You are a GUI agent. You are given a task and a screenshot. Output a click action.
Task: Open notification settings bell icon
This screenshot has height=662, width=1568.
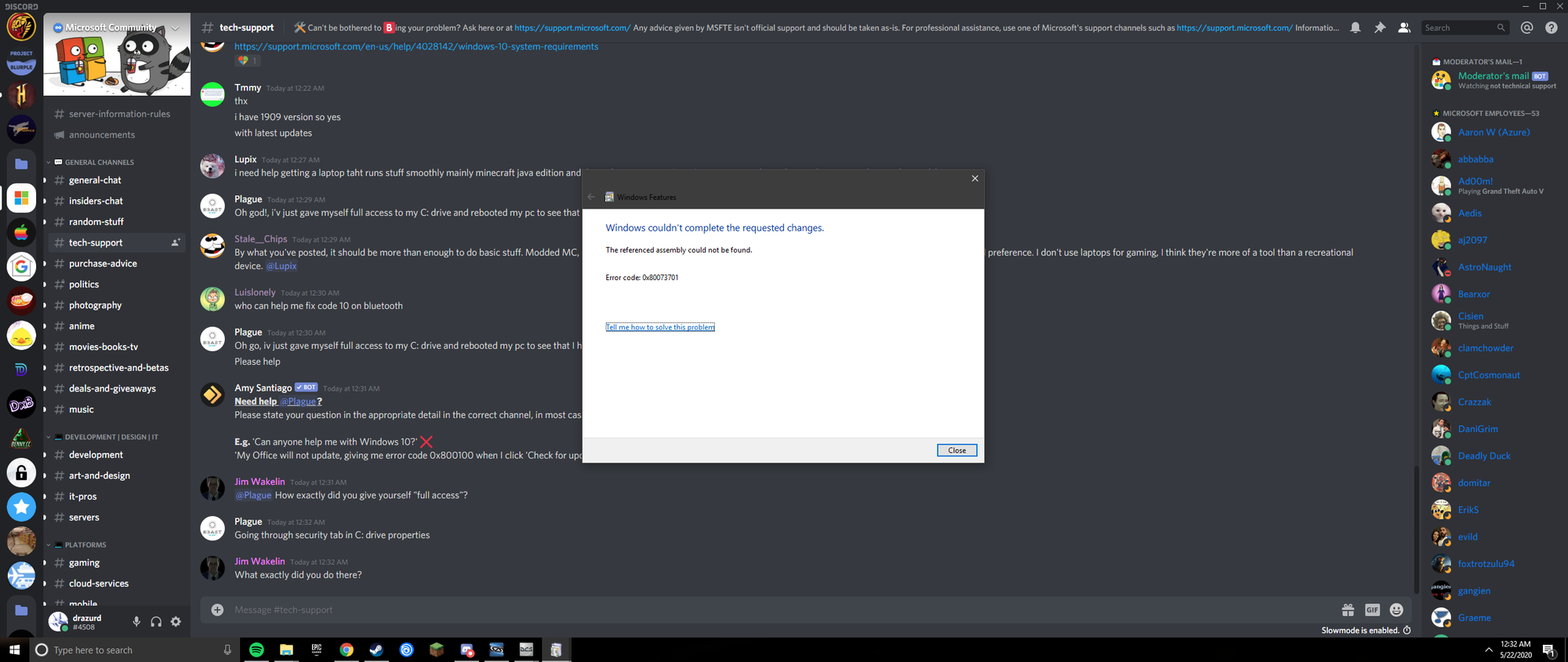click(1356, 27)
